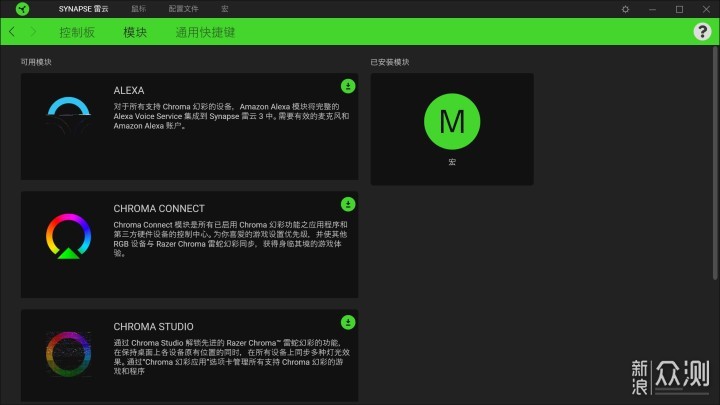Click the 可用模块 section heading
The height and width of the screenshot is (405, 720).
pos(36,62)
